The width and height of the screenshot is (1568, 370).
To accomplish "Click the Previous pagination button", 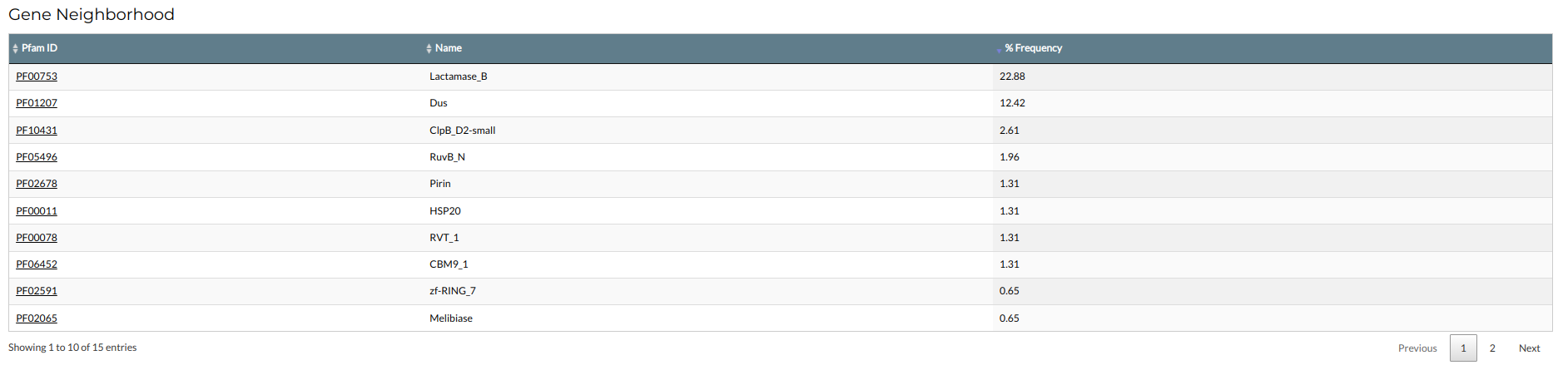I will coord(1417,348).
